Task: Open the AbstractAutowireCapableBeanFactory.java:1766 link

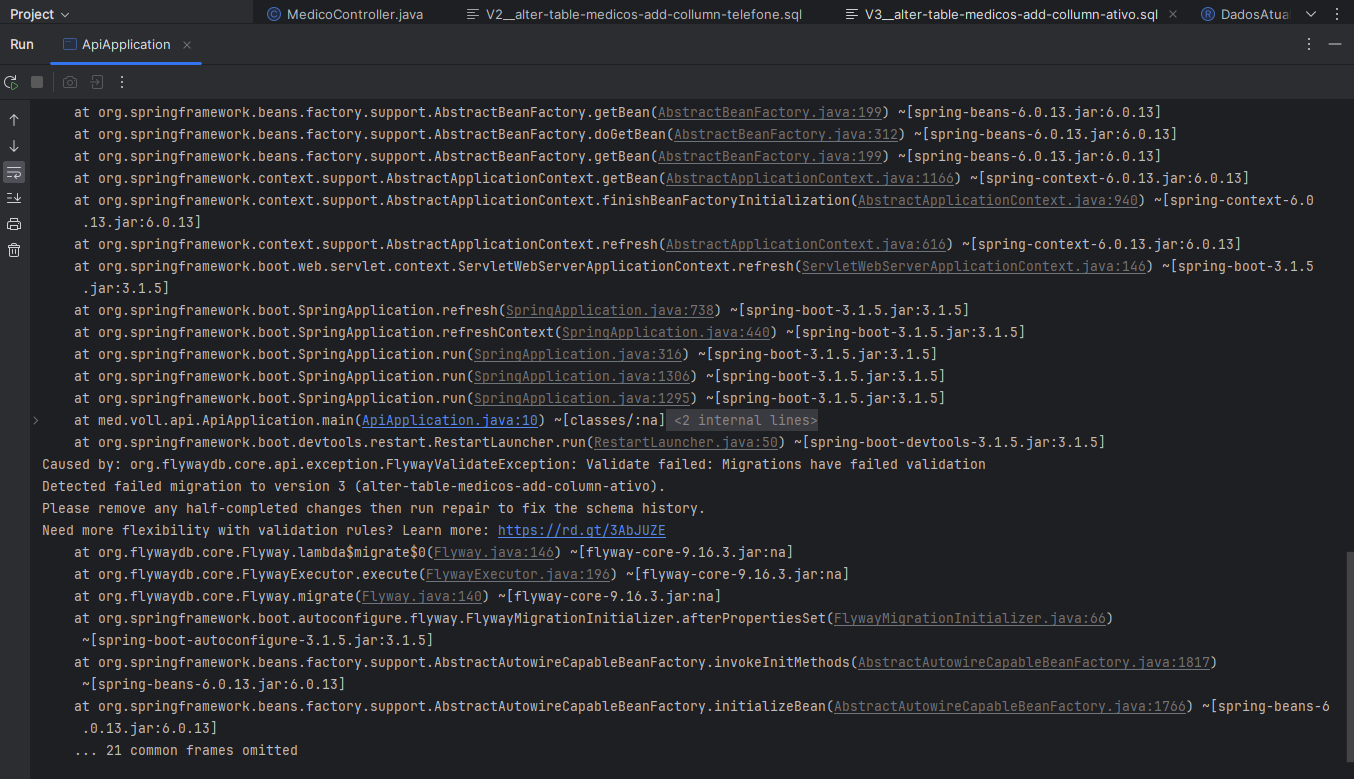Action: 1010,707
